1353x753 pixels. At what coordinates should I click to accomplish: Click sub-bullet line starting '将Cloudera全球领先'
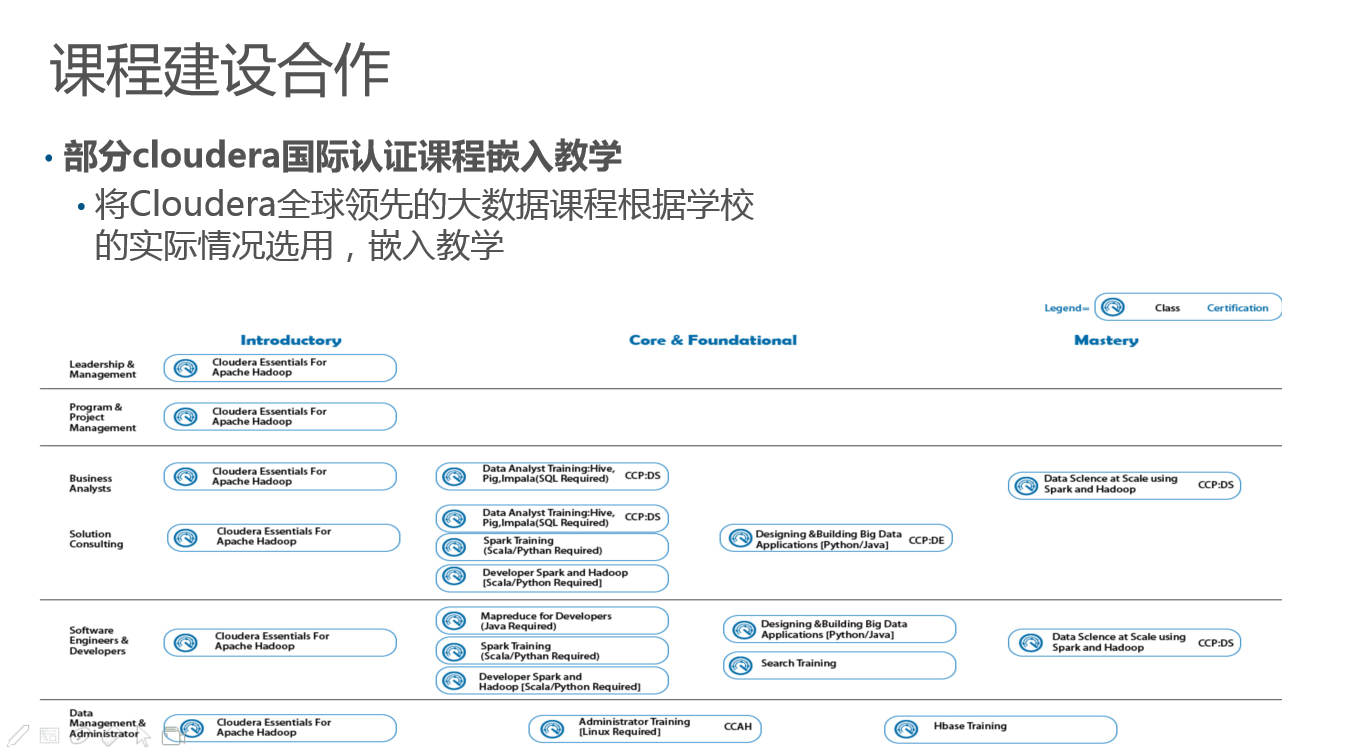pyautogui.click(x=424, y=205)
